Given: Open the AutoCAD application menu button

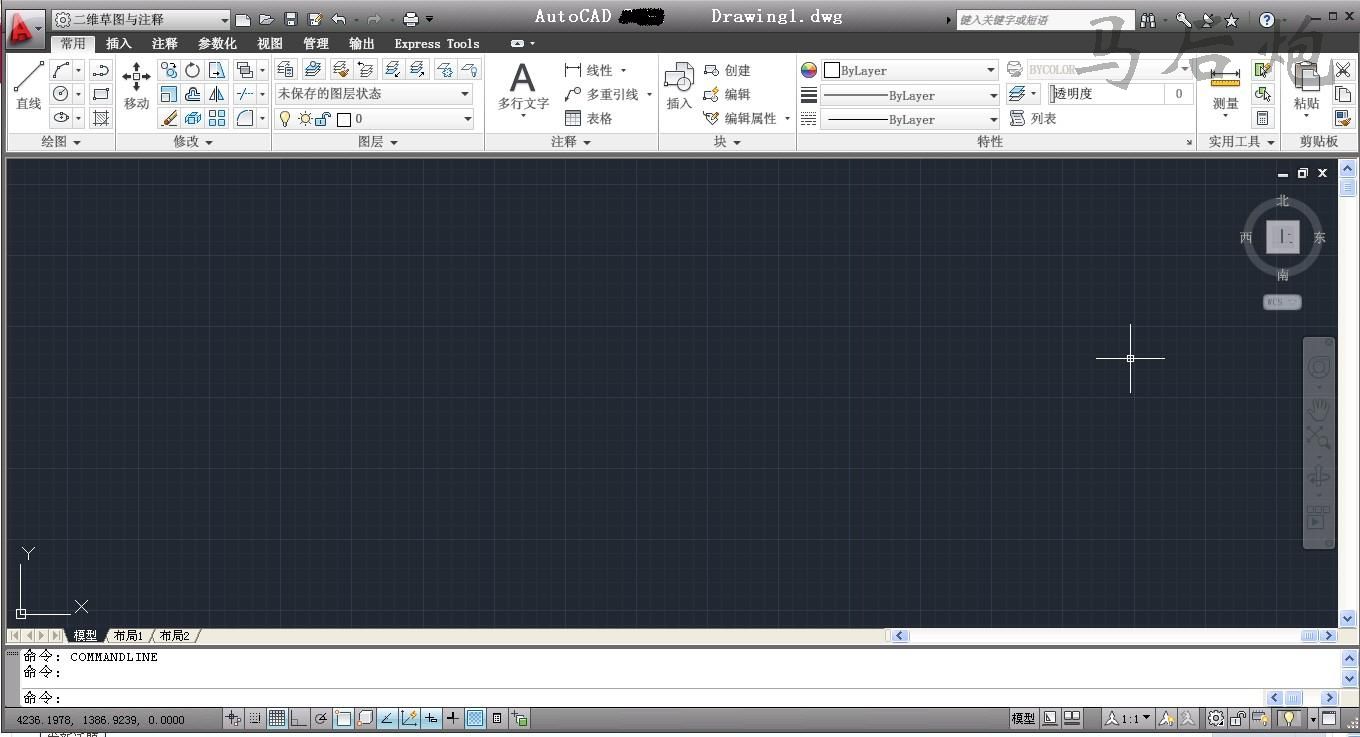Looking at the screenshot, I should (24, 29).
